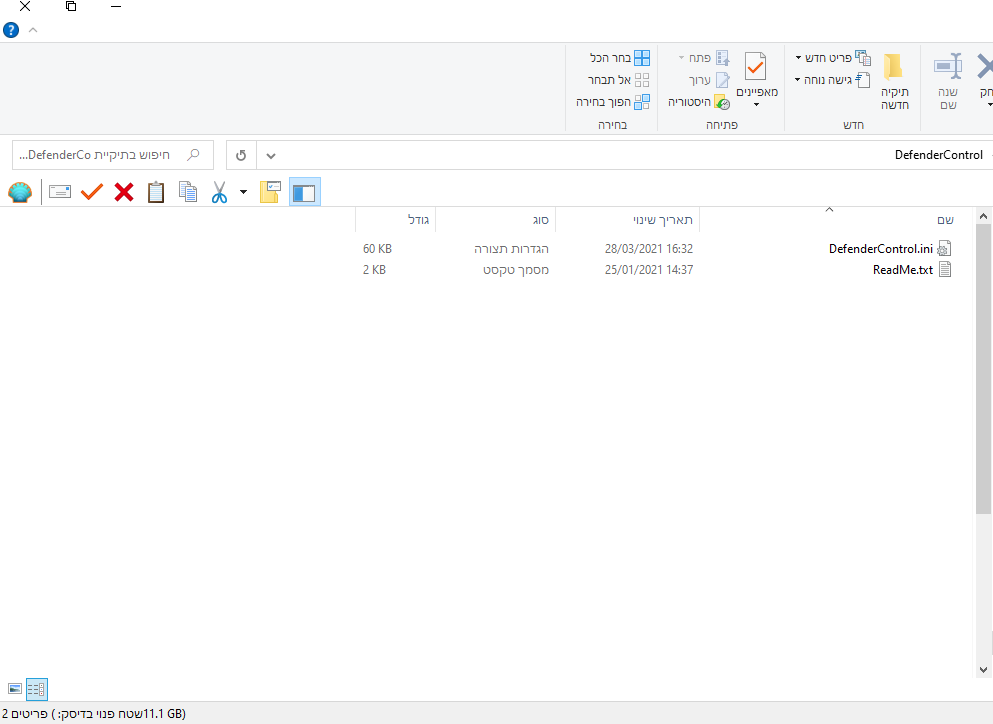The width and height of the screenshot is (993, 724).
Task: Switch to the large thumbnails view
Action: (14, 689)
